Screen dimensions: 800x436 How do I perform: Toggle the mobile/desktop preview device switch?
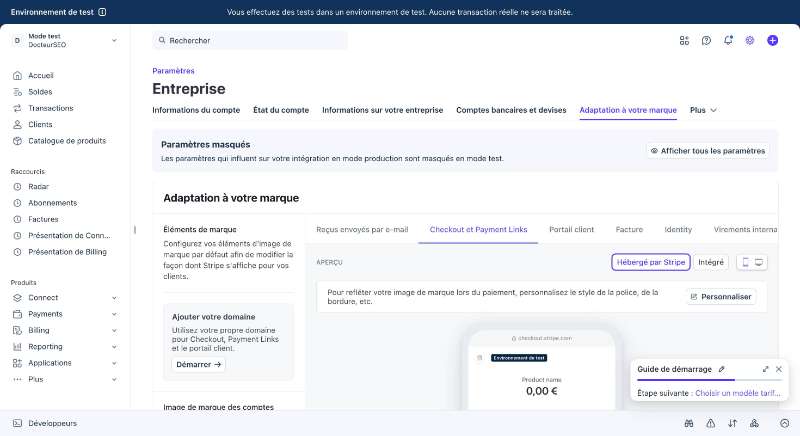(752, 262)
